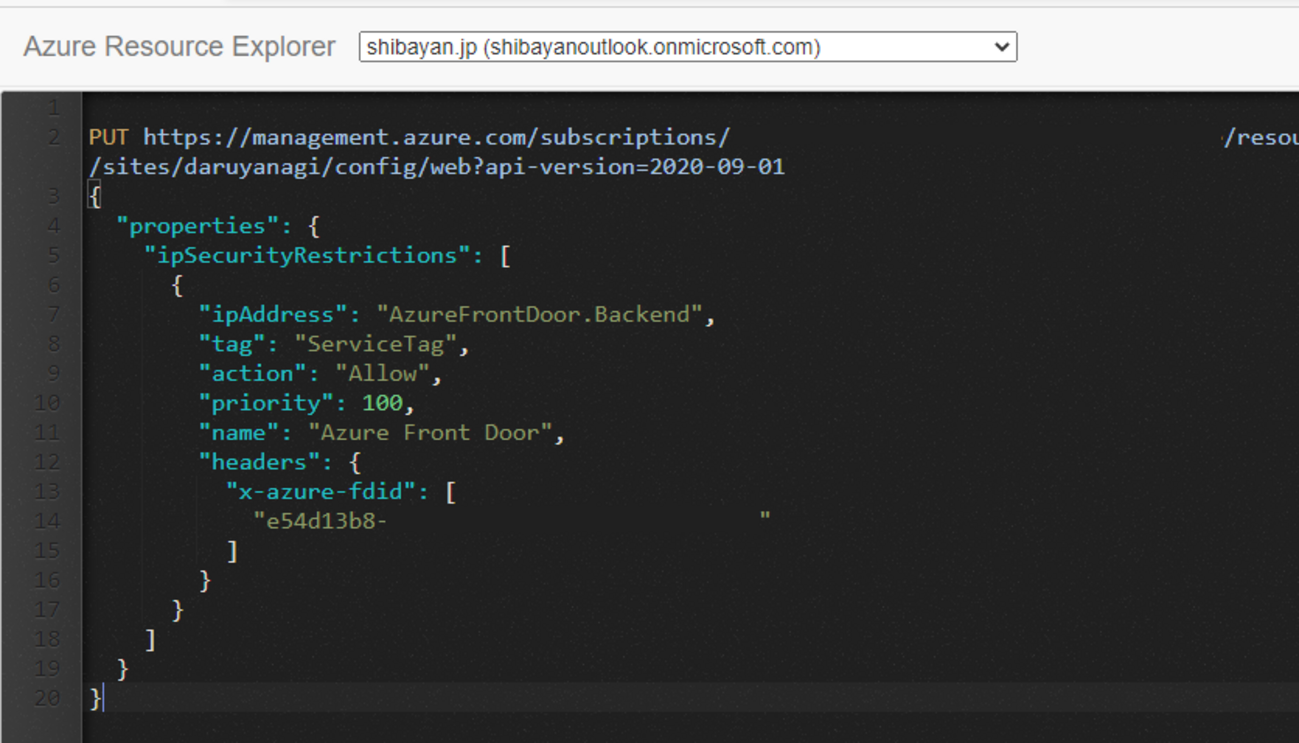Click the "AzureFrontDoor.Backend" value
Viewport: 1299px width, 743px height.
coord(539,314)
